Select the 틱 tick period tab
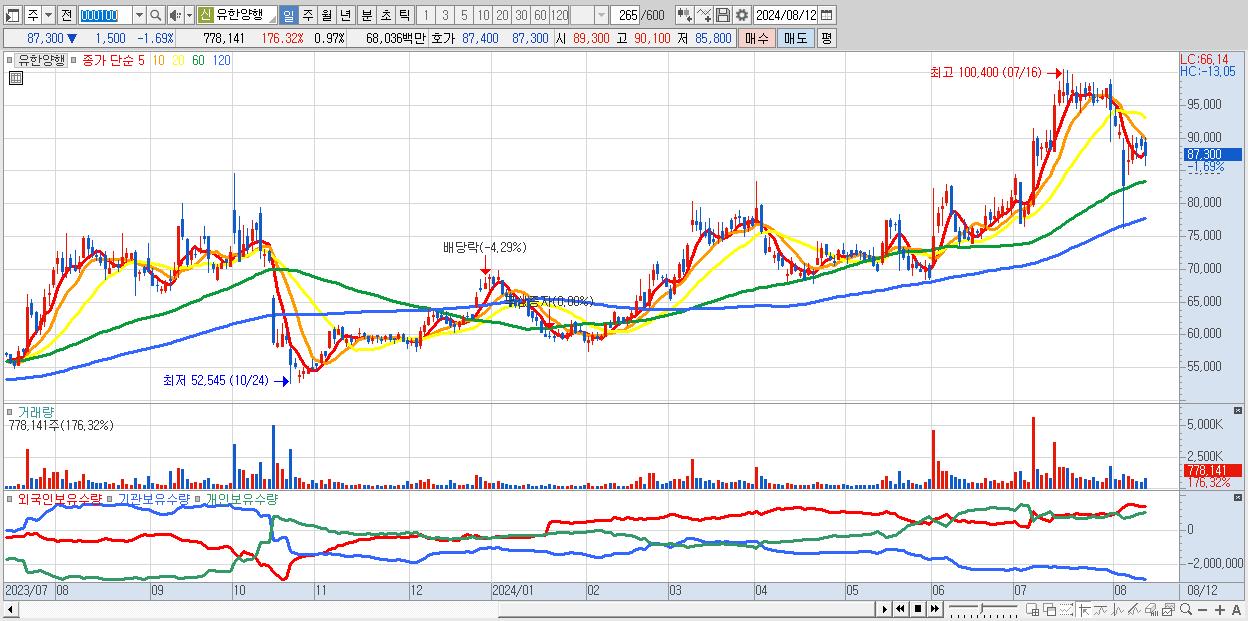This screenshot has width=1248, height=621. click(404, 15)
